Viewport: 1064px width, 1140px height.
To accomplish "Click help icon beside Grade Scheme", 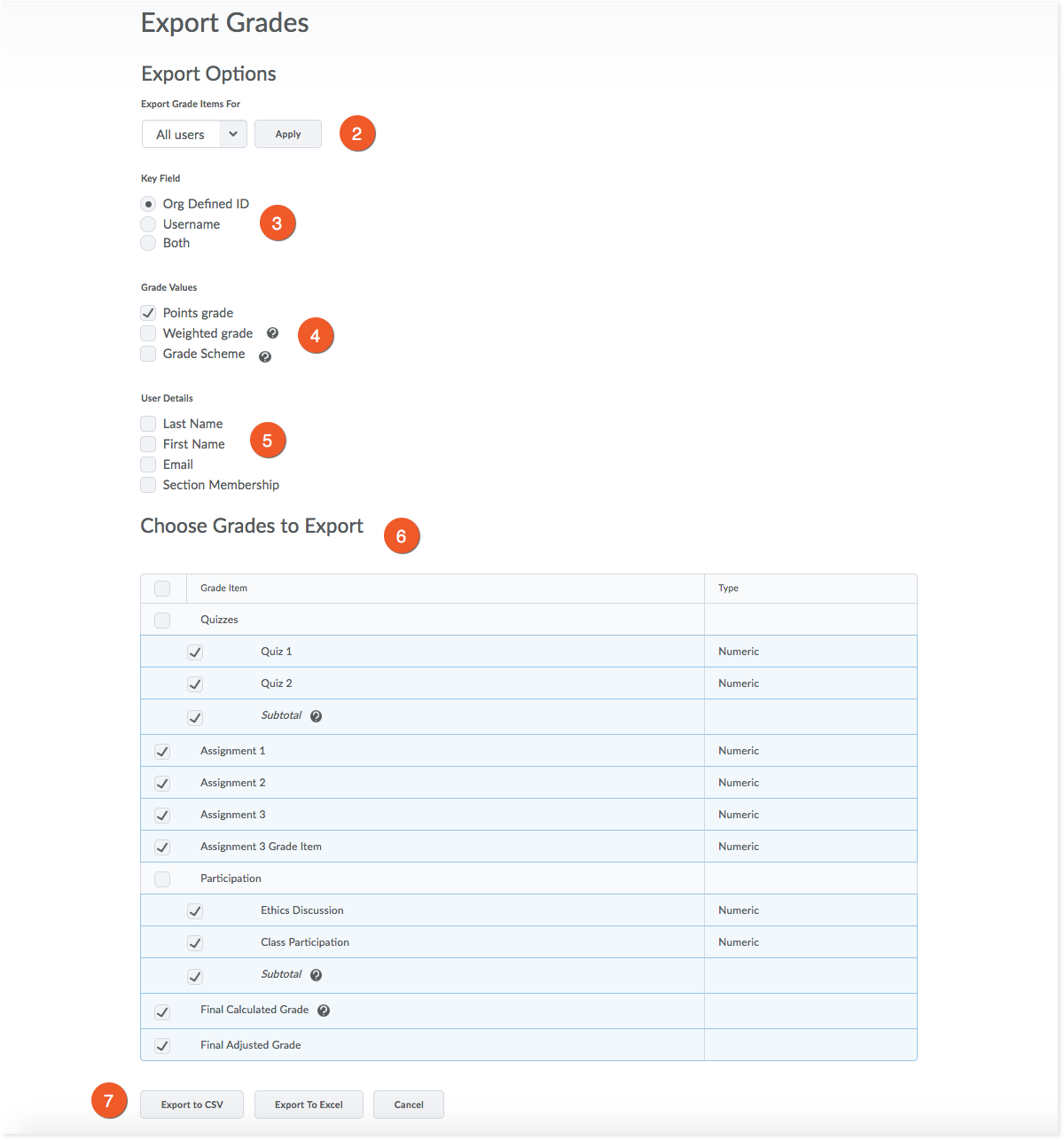I will click(264, 356).
